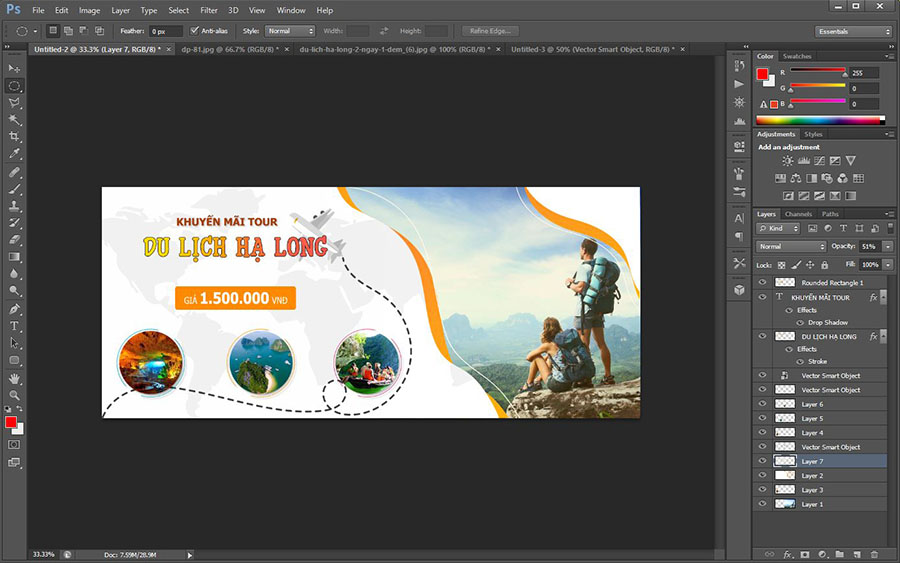
Task: Switch to the Channels tab
Action: pos(798,214)
